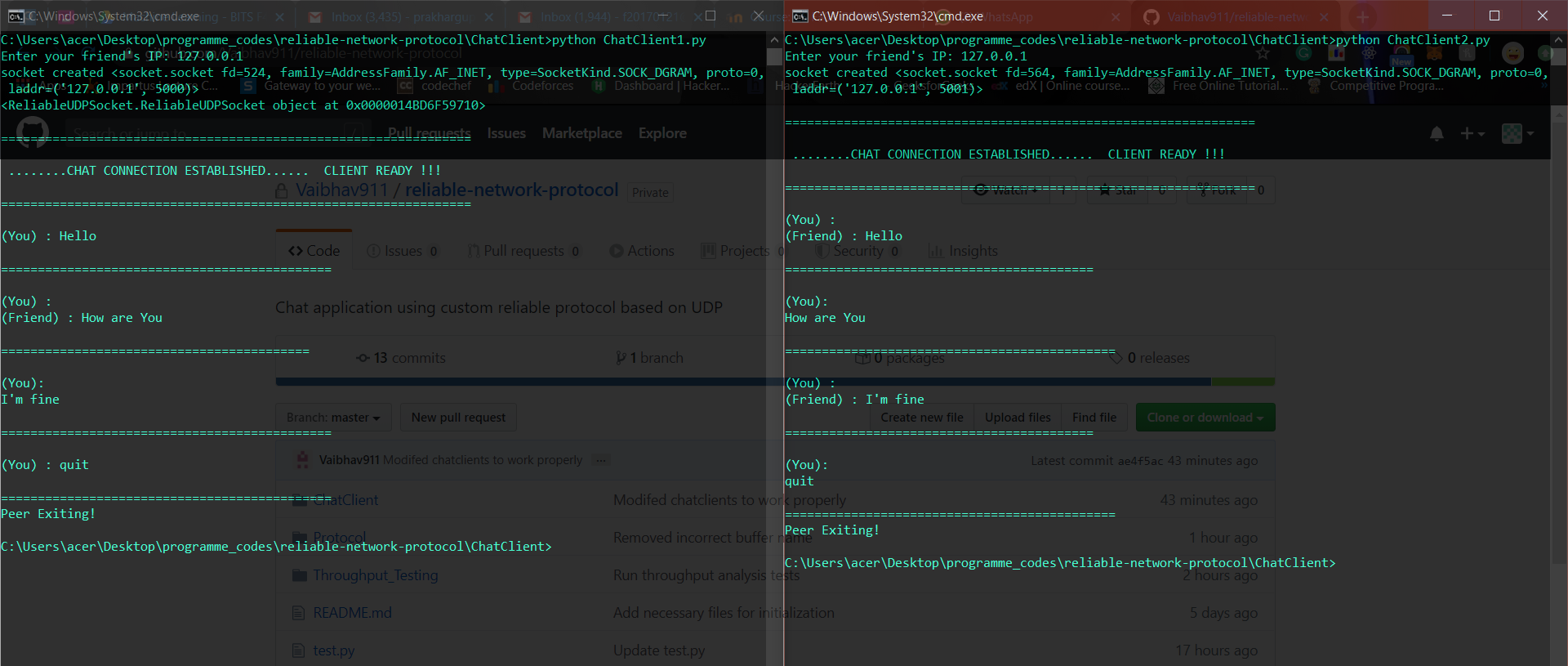Open the Clone or download dropdown
The width and height of the screenshot is (1568, 666).
1205,418
